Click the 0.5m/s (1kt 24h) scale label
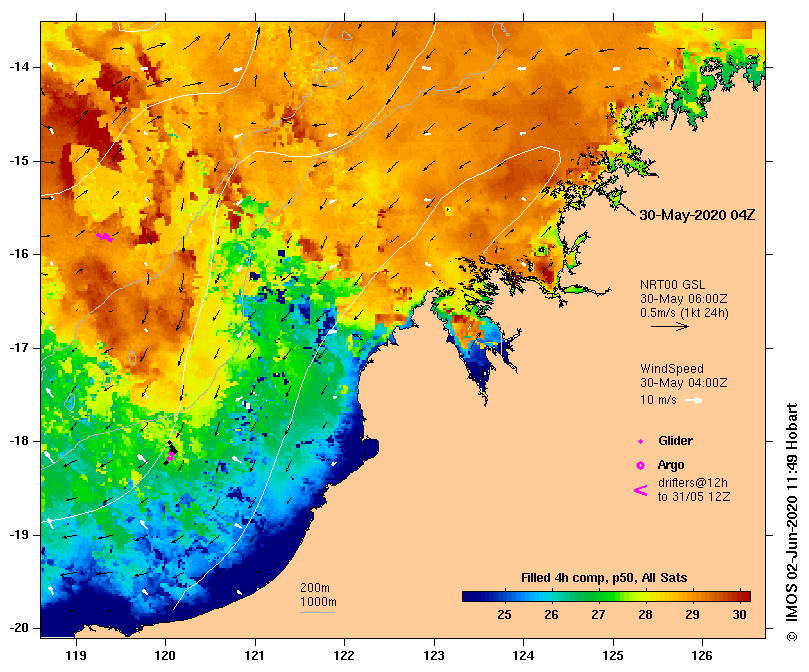 point(684,312)
